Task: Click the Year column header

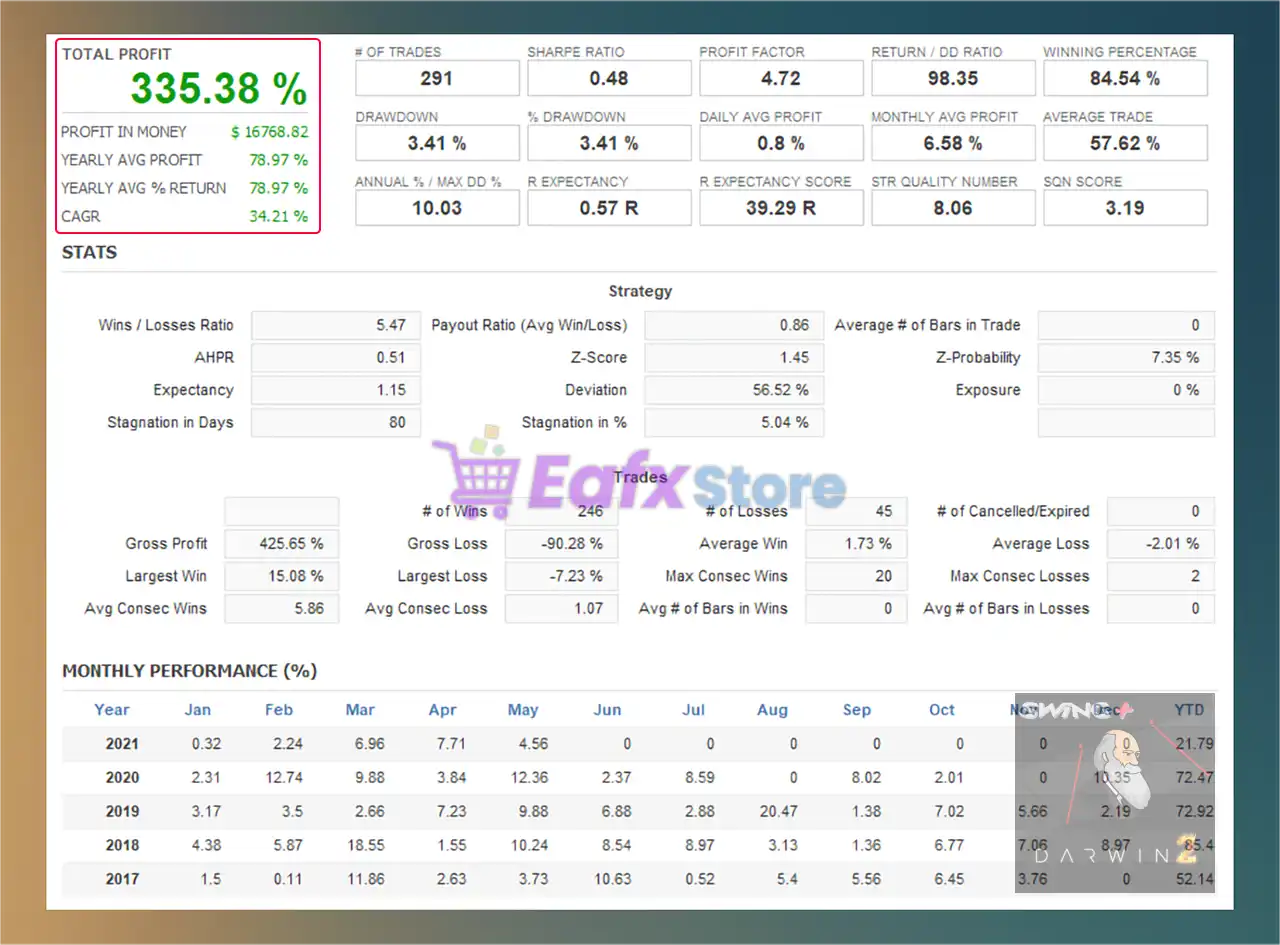Action: pos(112,710)
